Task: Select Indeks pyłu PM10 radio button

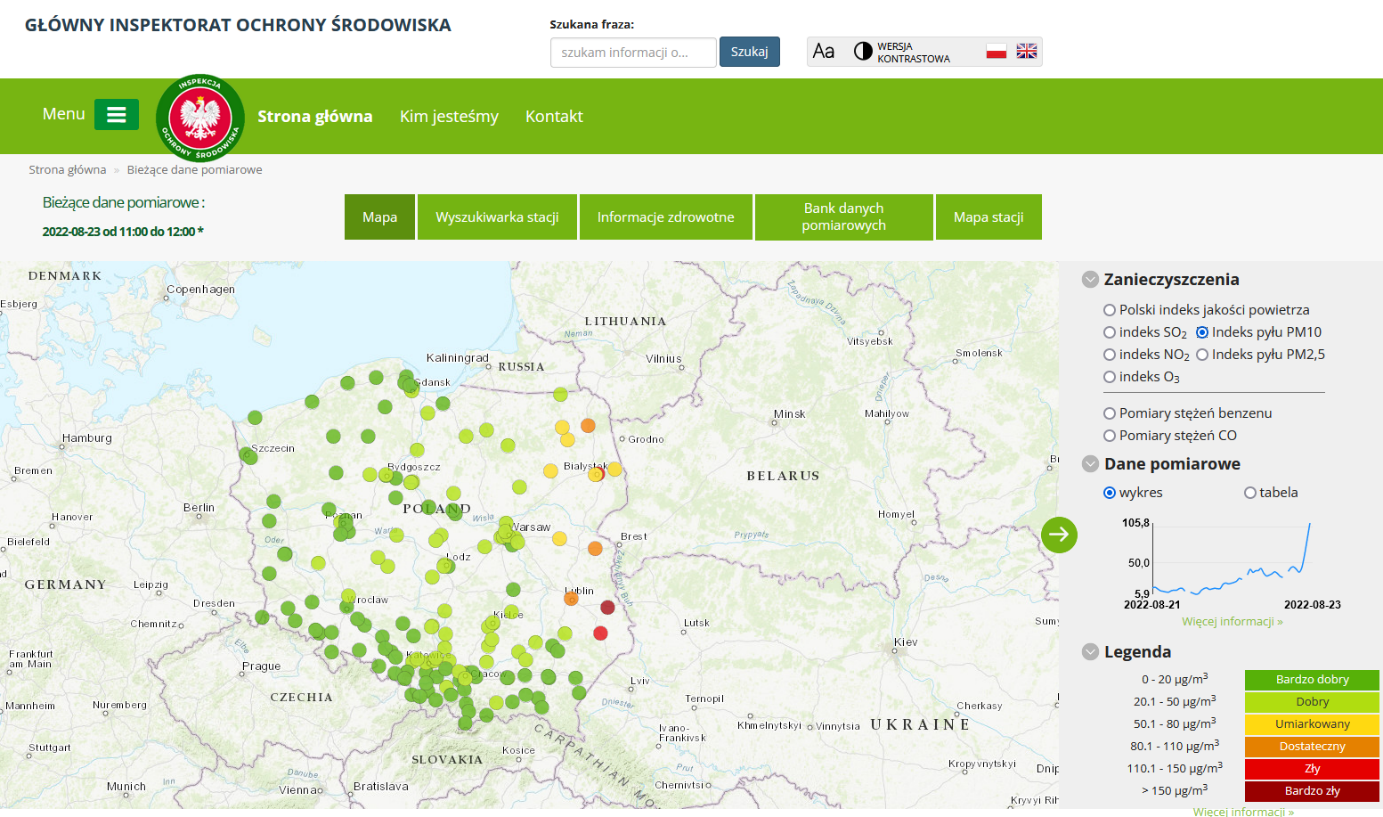Action: click(x=1202, y=332)
